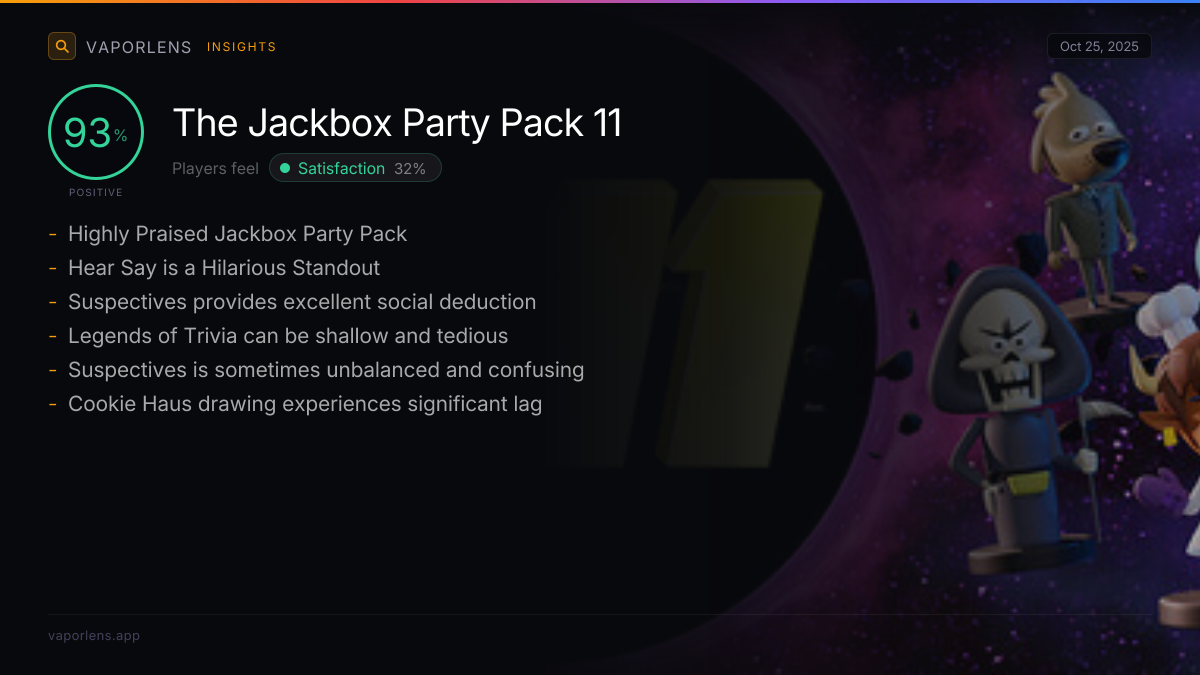Click Cookie Haus drawing lag bullet
1200x675 pixels.
(305, 404)
